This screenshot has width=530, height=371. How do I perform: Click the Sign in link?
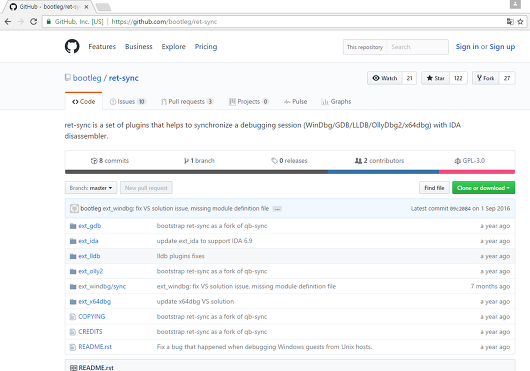point(467,47)
